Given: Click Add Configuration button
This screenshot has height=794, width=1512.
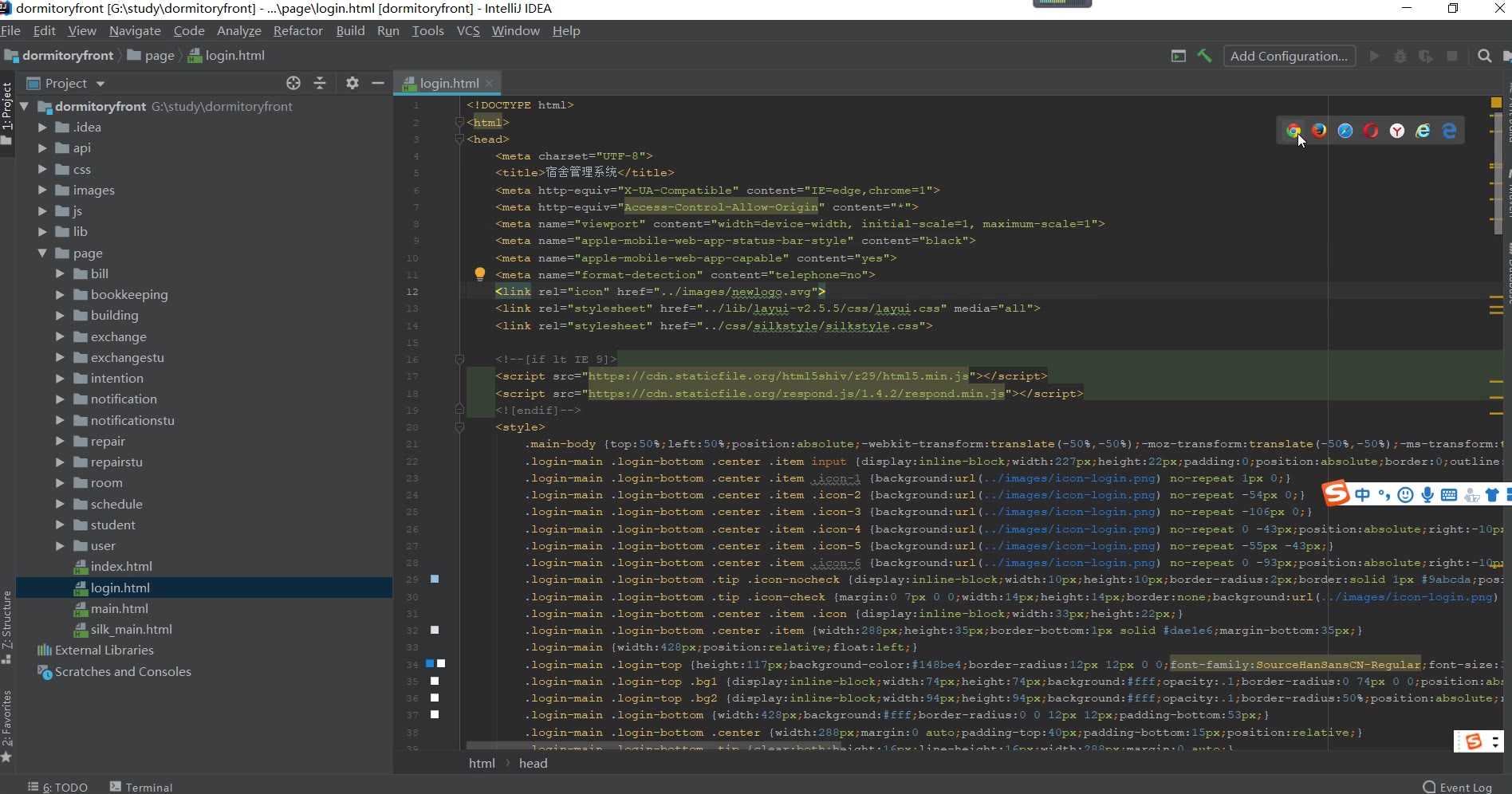Looking at the screenshot, I should point(1289,56).
